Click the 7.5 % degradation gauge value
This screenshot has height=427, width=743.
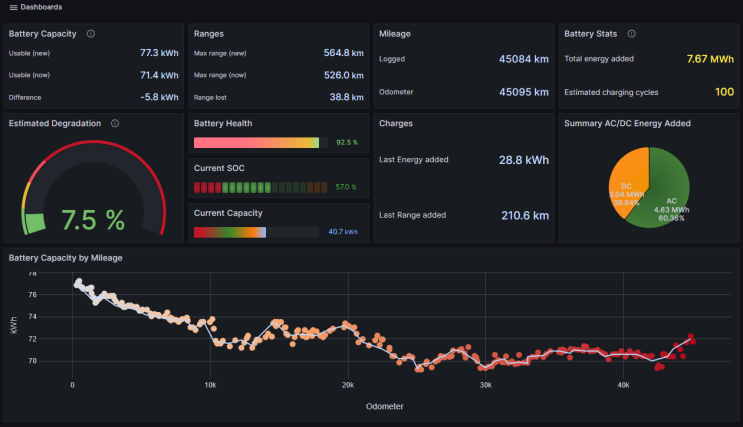93,220
